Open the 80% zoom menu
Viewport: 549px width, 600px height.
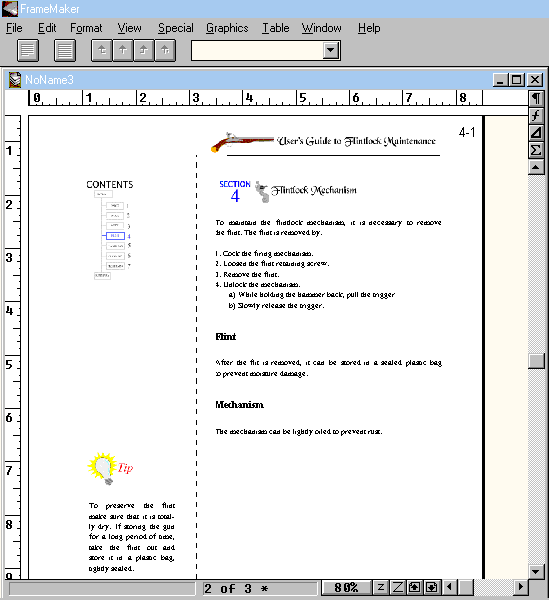pos(346,587)
